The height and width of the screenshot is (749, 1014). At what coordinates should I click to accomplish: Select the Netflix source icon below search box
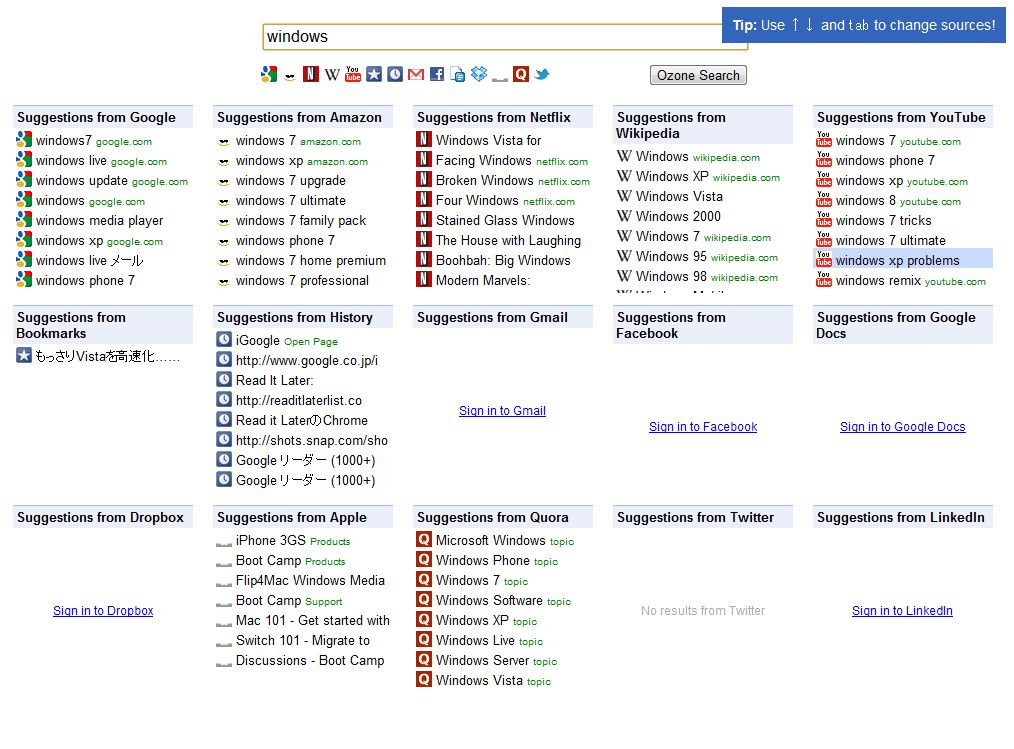pyautogui.click(x=311, y=74)
